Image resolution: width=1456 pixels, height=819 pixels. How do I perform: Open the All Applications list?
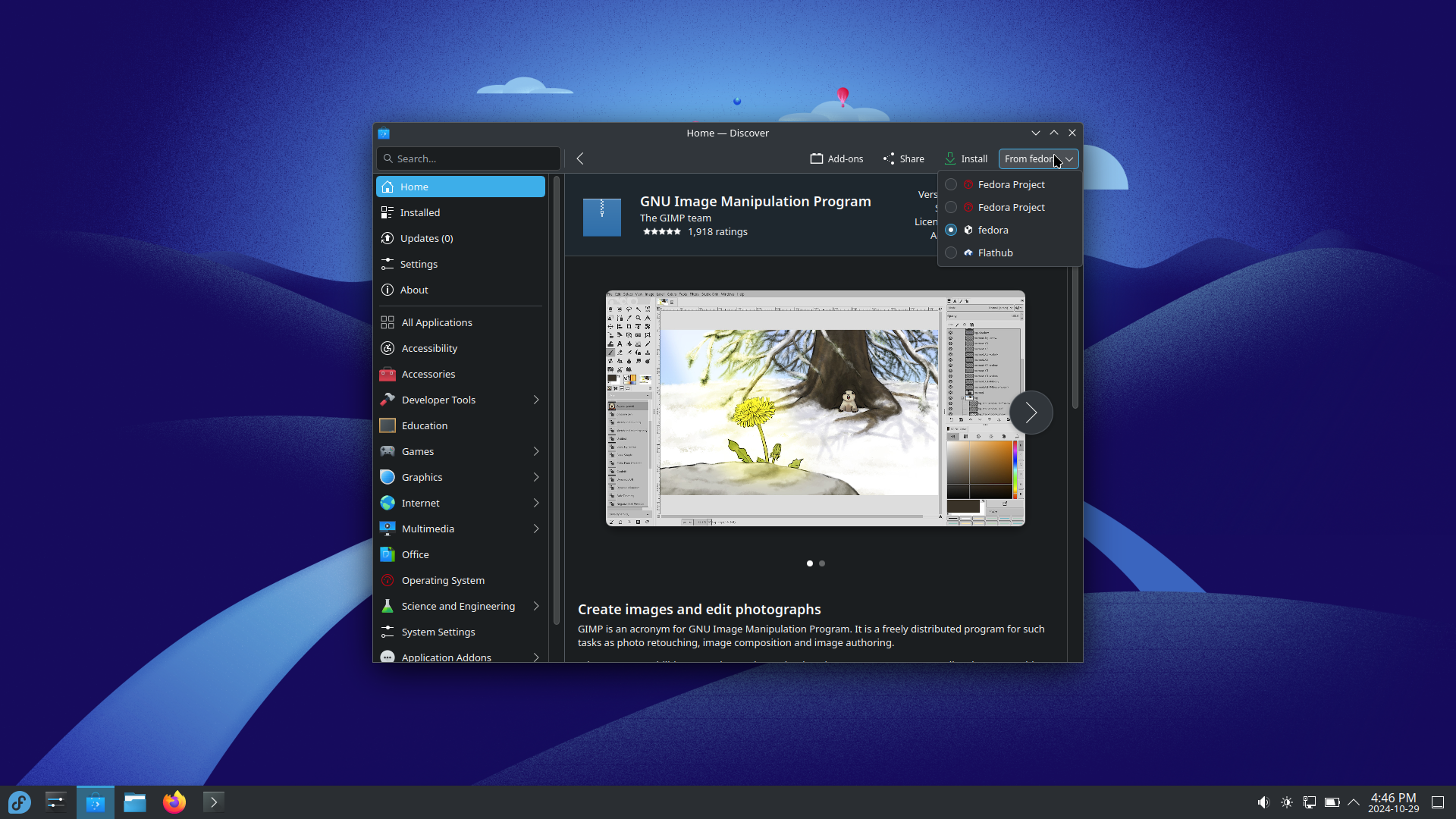click(460, 322)
